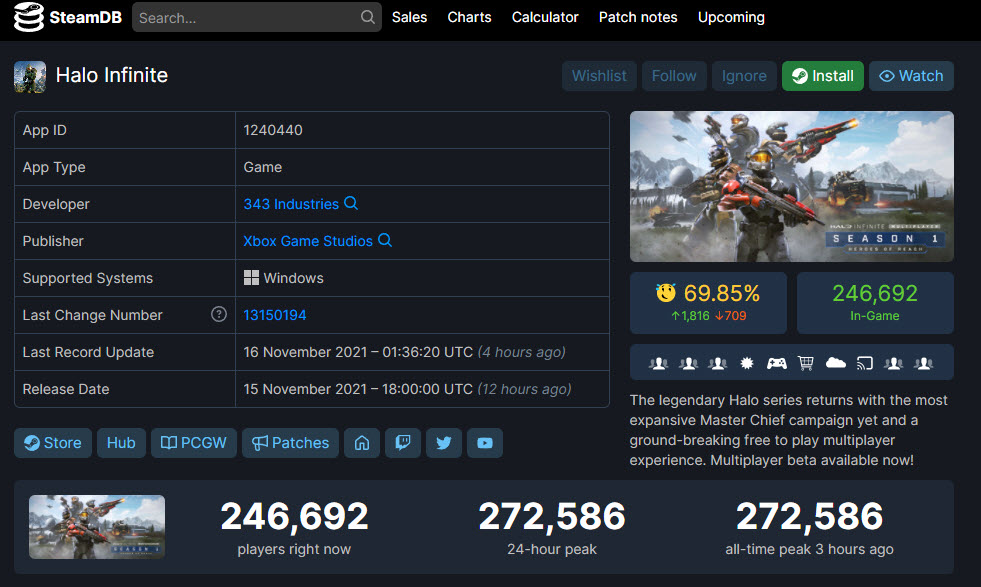Open the YouTube link button

tap(485, 443)
